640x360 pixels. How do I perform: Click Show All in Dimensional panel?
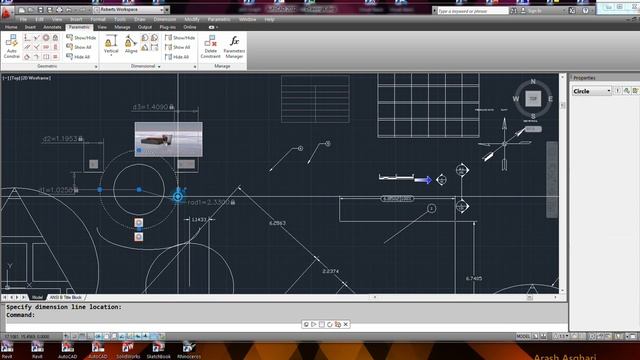(x=178, y=47)
